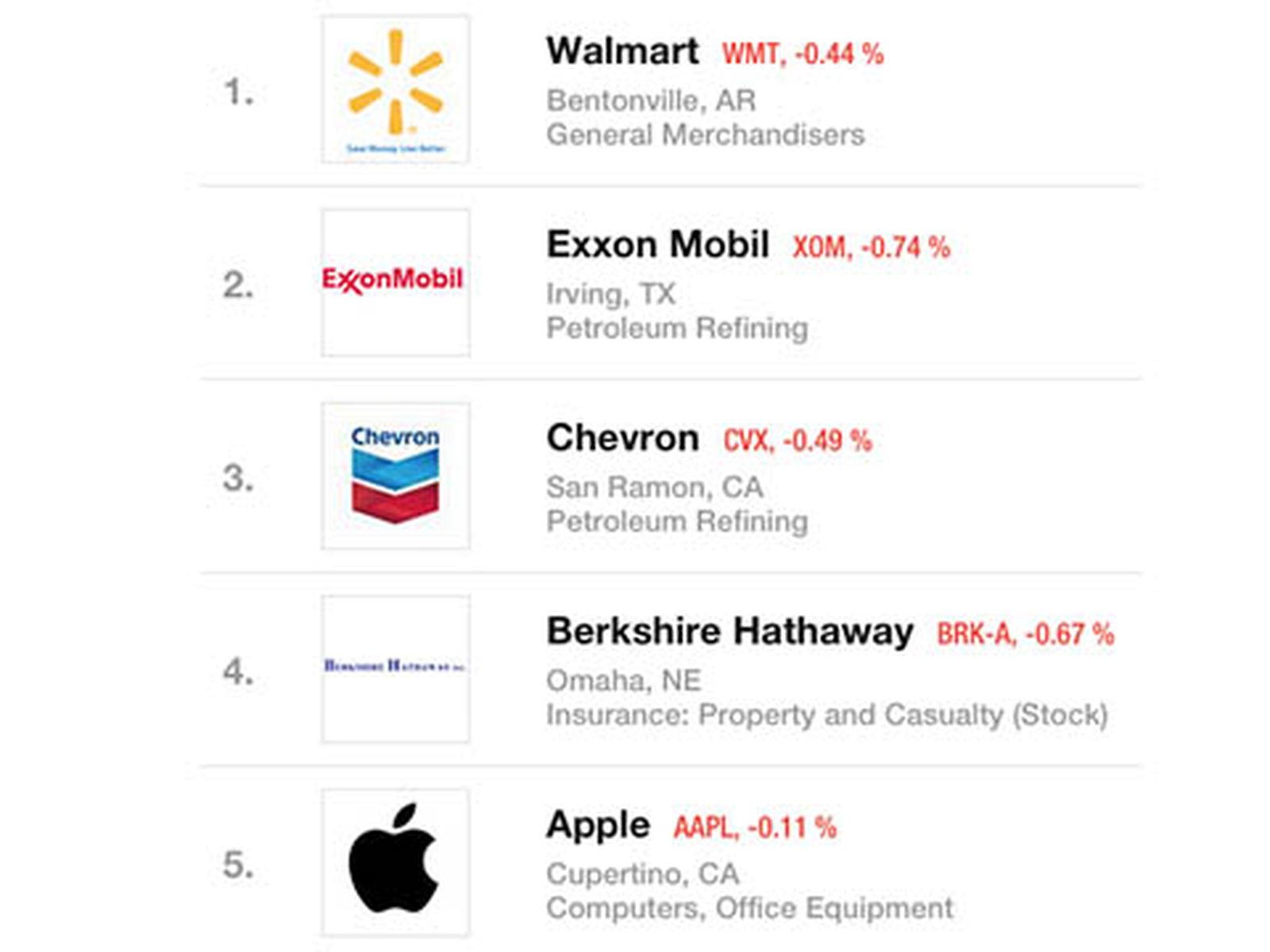1270x952 pixels.
Task: Select the Chevron company title
Action: coord(622,438)
